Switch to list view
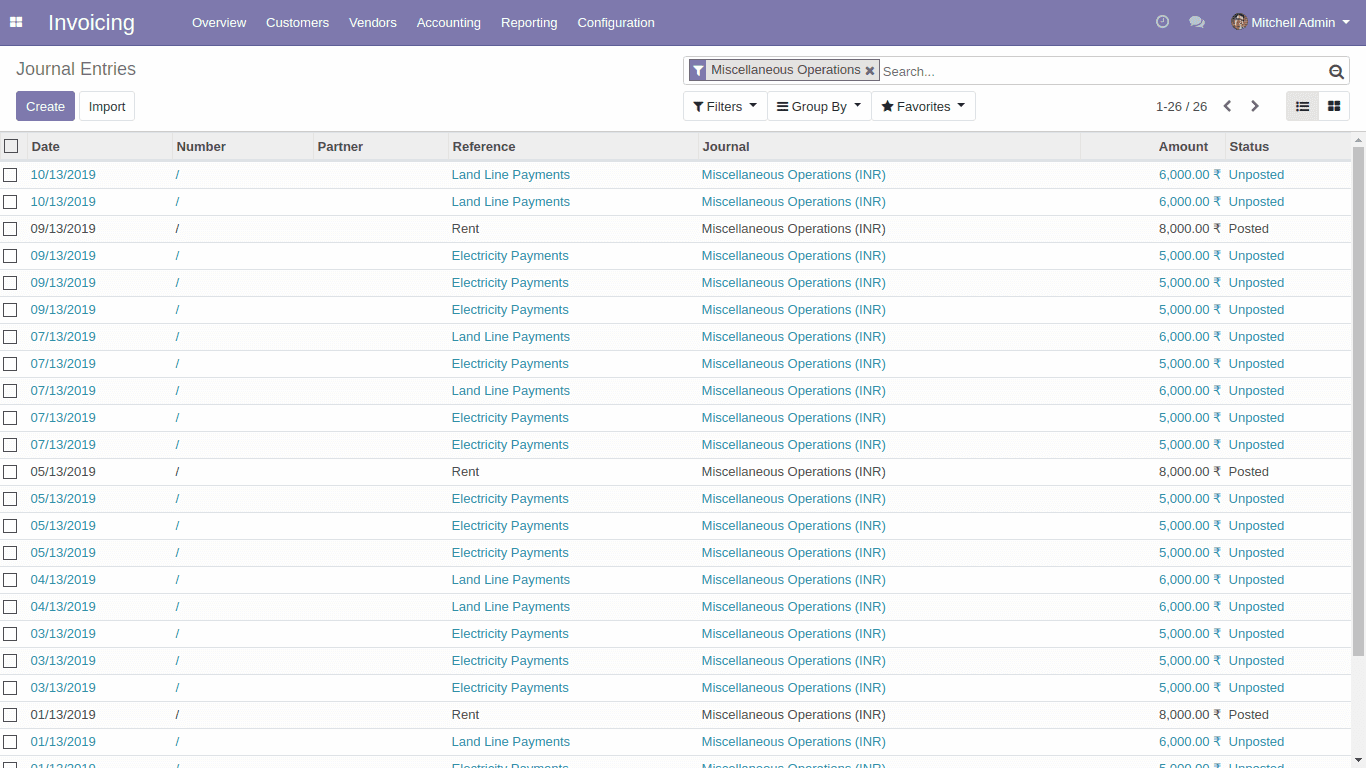This screenshot has height=768, width=1366. click(x=1302, y=106)
